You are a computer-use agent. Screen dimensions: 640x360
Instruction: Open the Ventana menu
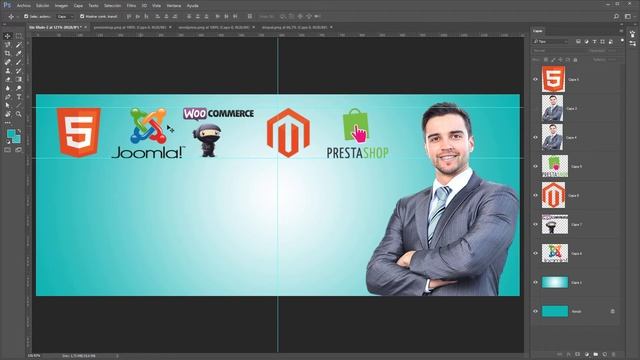tap(174, 6)
